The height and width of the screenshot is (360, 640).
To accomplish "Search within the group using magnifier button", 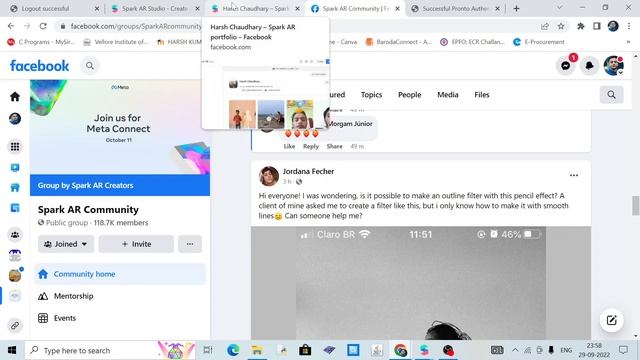I will [x=611, y=95].
